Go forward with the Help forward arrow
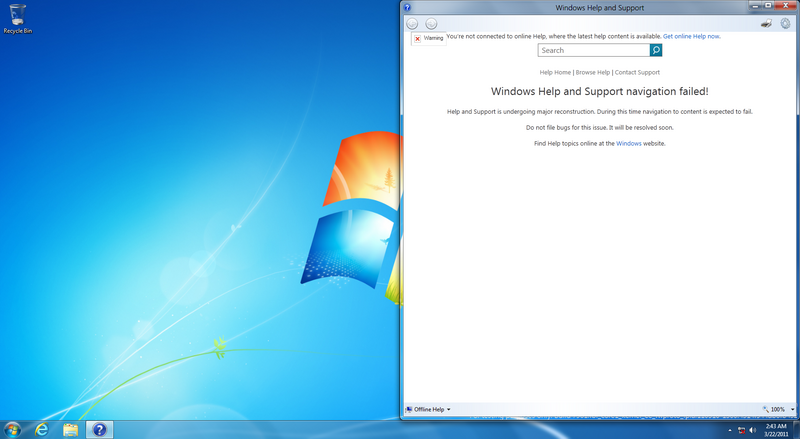 431,23
